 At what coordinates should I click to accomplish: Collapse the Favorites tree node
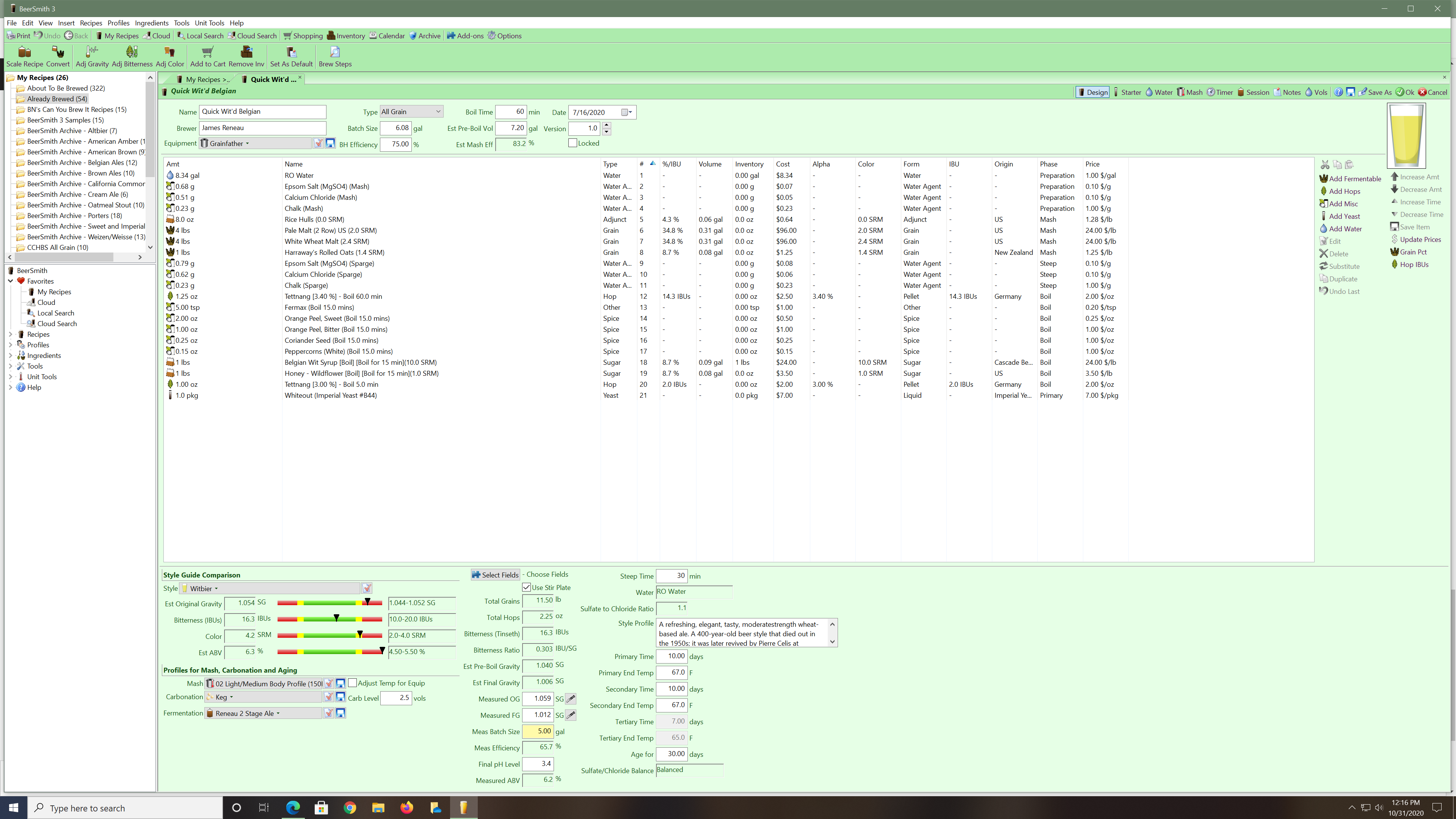(10, 281)
